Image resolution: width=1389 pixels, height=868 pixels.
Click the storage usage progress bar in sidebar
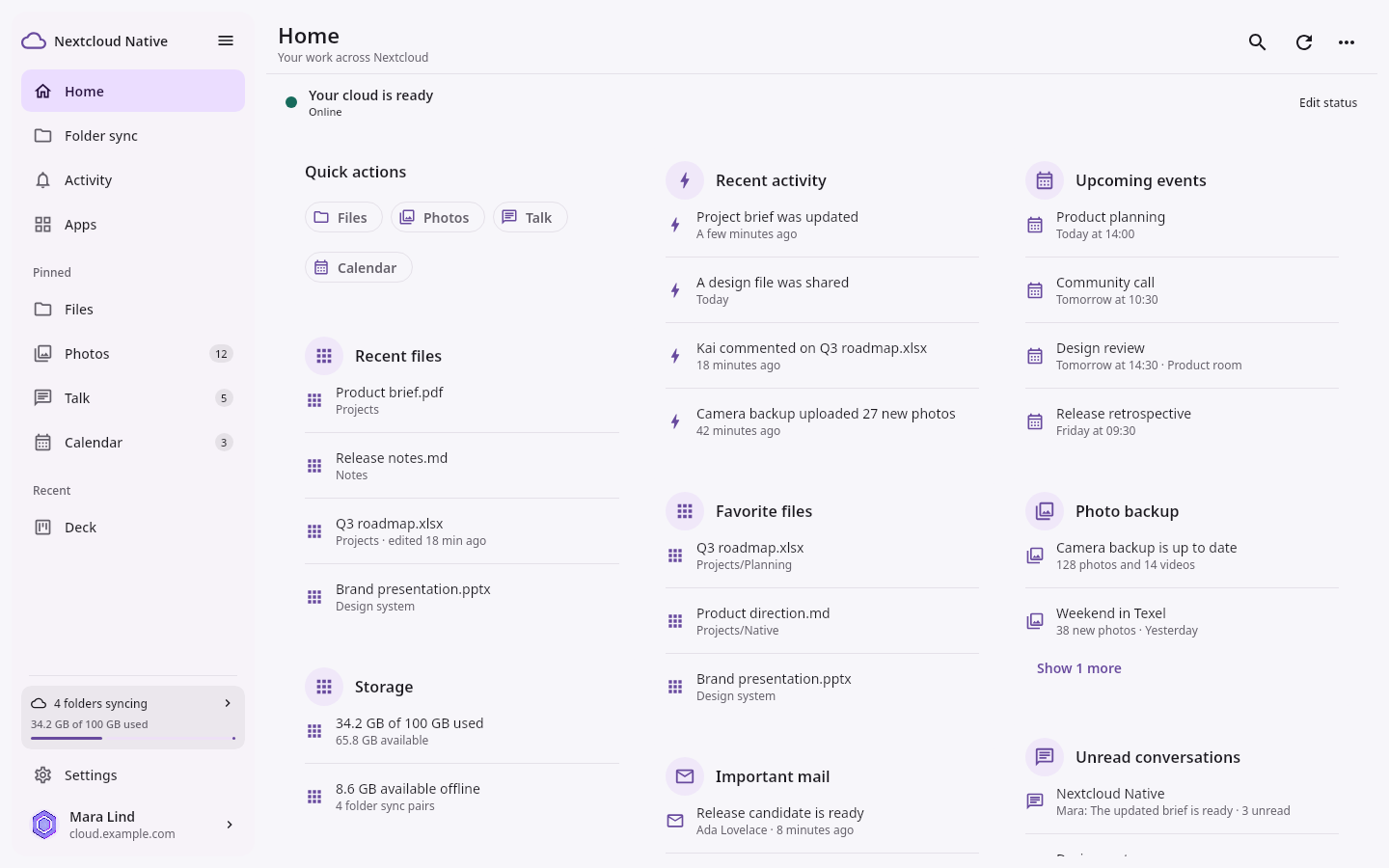pos(133,738)
